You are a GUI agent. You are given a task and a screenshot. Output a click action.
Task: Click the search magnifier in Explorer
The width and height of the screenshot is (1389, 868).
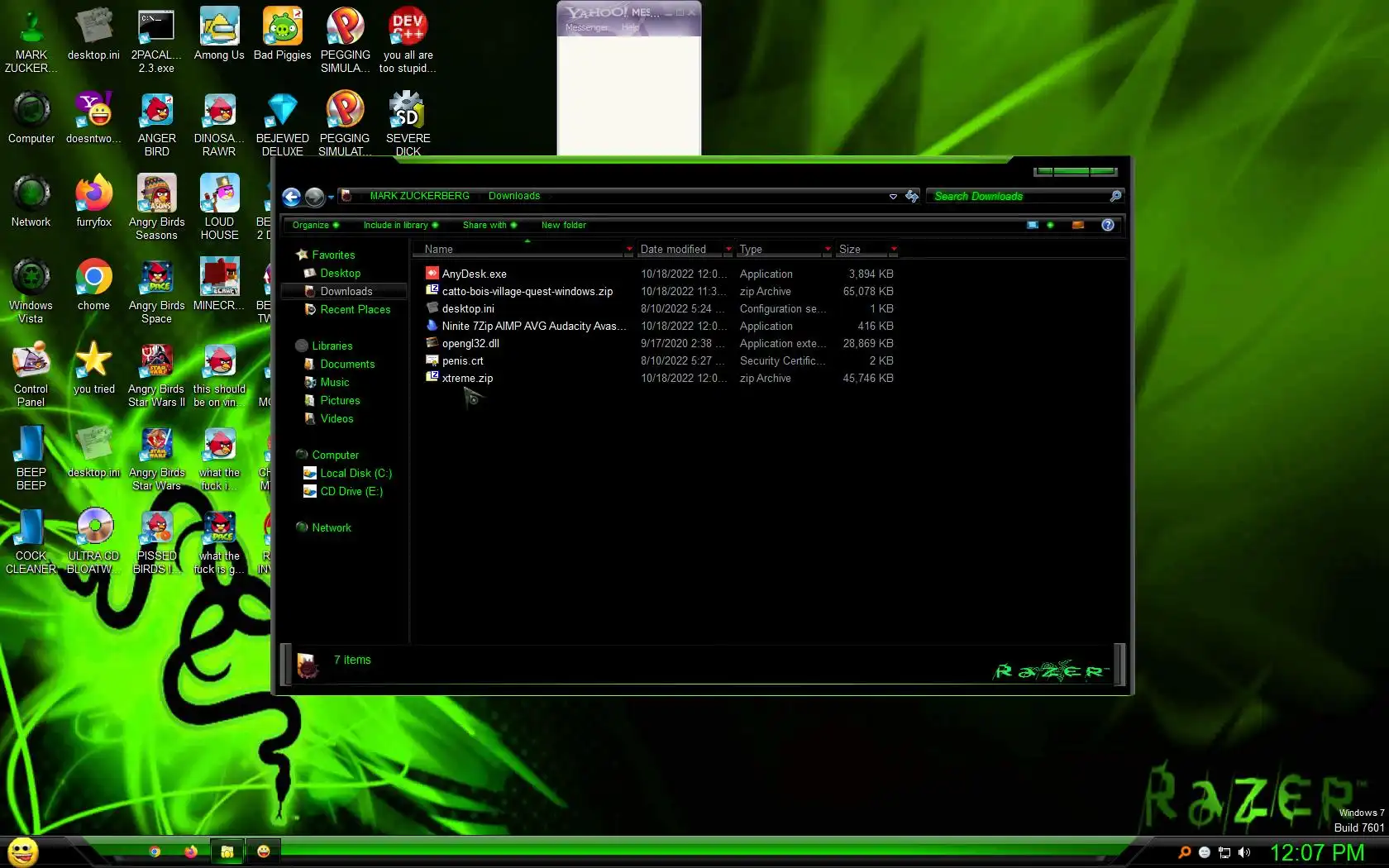pyautogui.click(x=1115, y=196)
